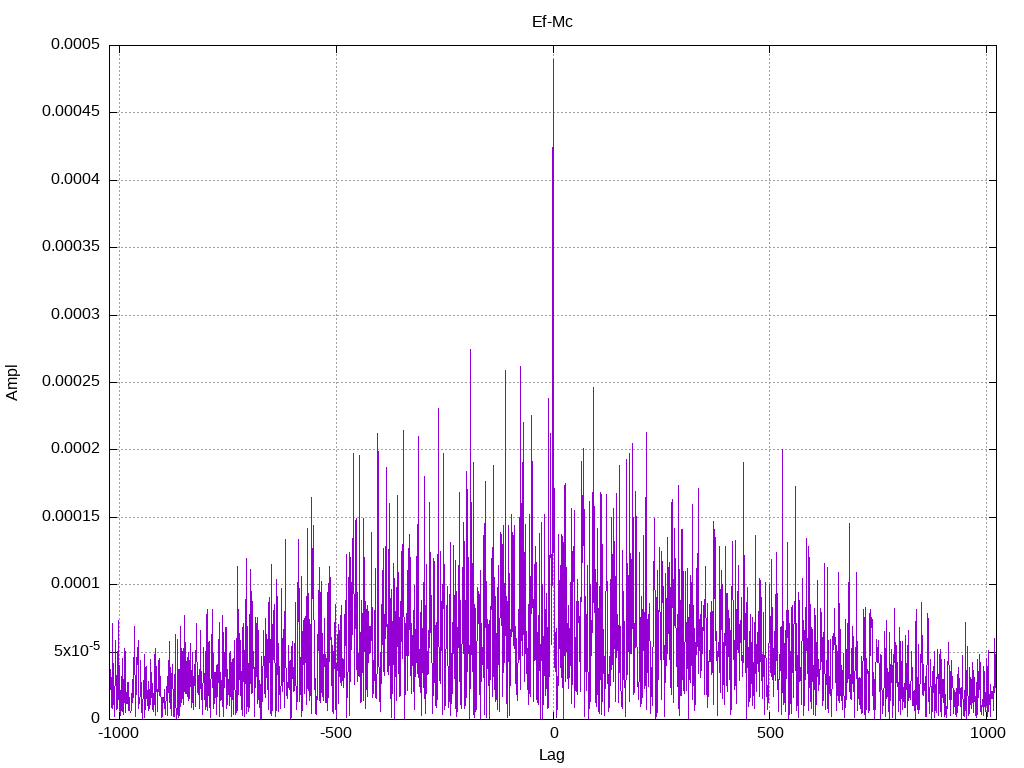Click the tip of the tallest peak at lag 0
This screenshot has width=1024, height=768.
click(553, 59)
